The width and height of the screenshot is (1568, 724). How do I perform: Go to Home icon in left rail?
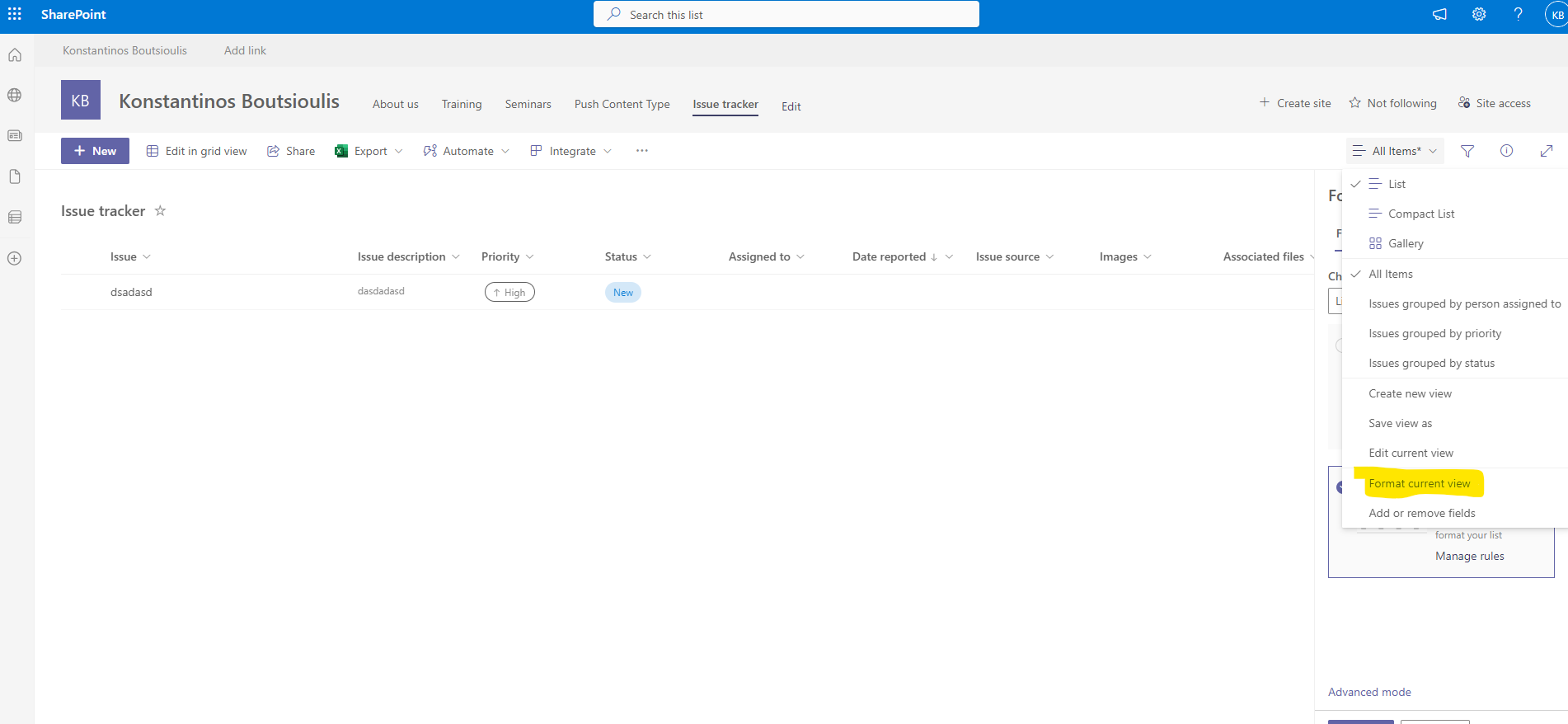15,55
